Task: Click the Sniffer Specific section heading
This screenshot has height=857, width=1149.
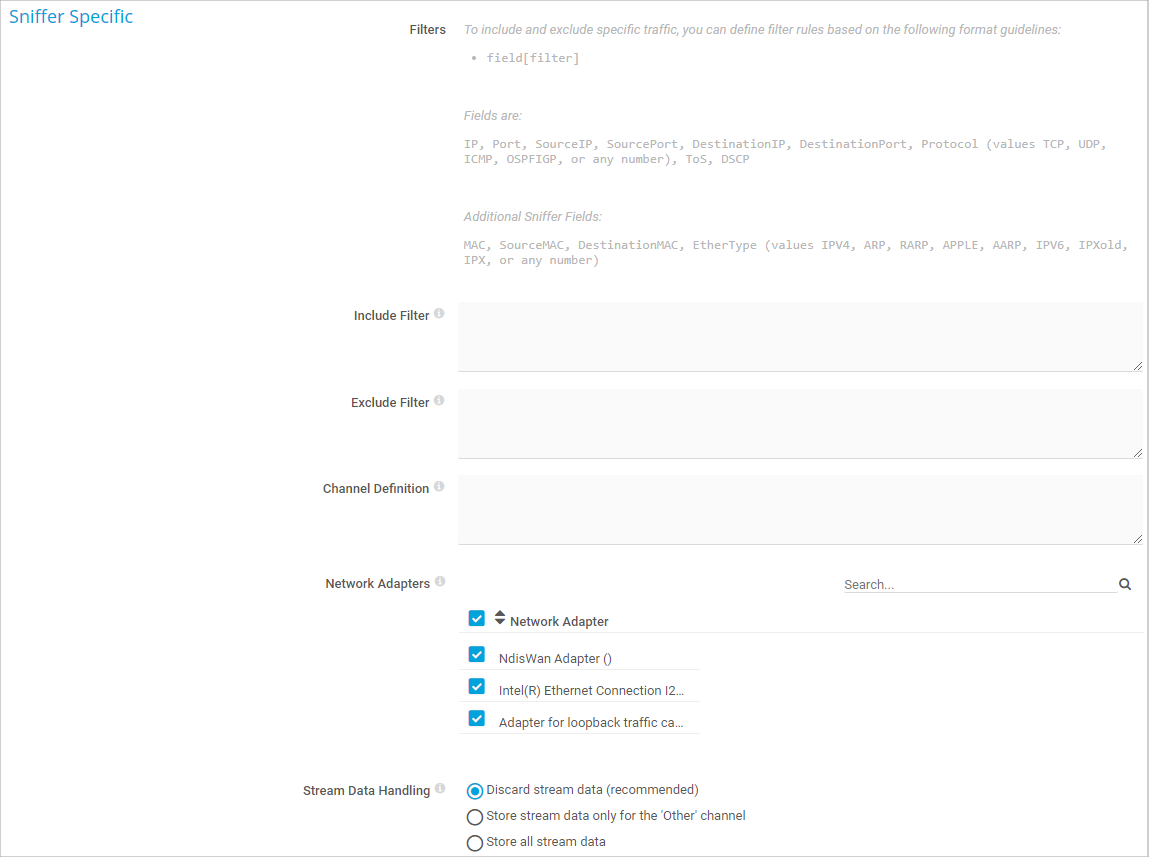Action: point(71,17)
